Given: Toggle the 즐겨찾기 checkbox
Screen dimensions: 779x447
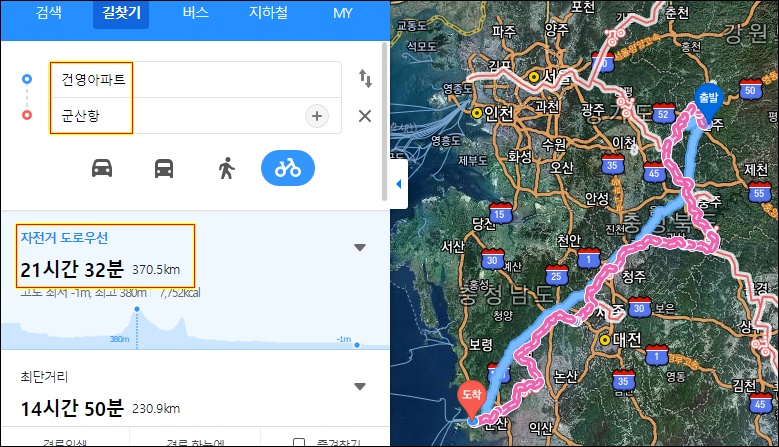Looking at the screenshot, I should pos(299,442).
